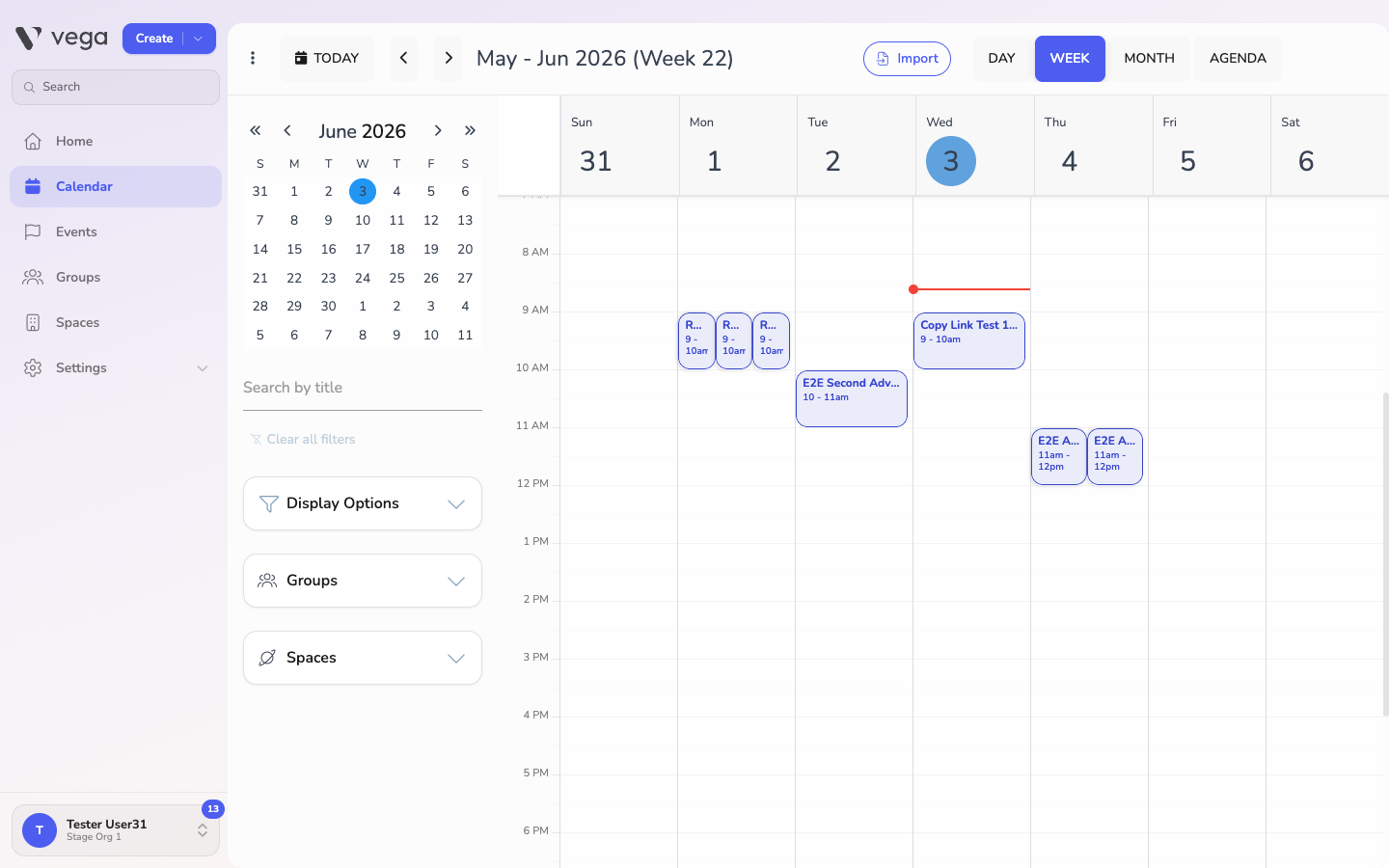Switch to Agenda view
Image resolution: width=1389 pixels, height=868 pixels.
(x=1238, y=58)
